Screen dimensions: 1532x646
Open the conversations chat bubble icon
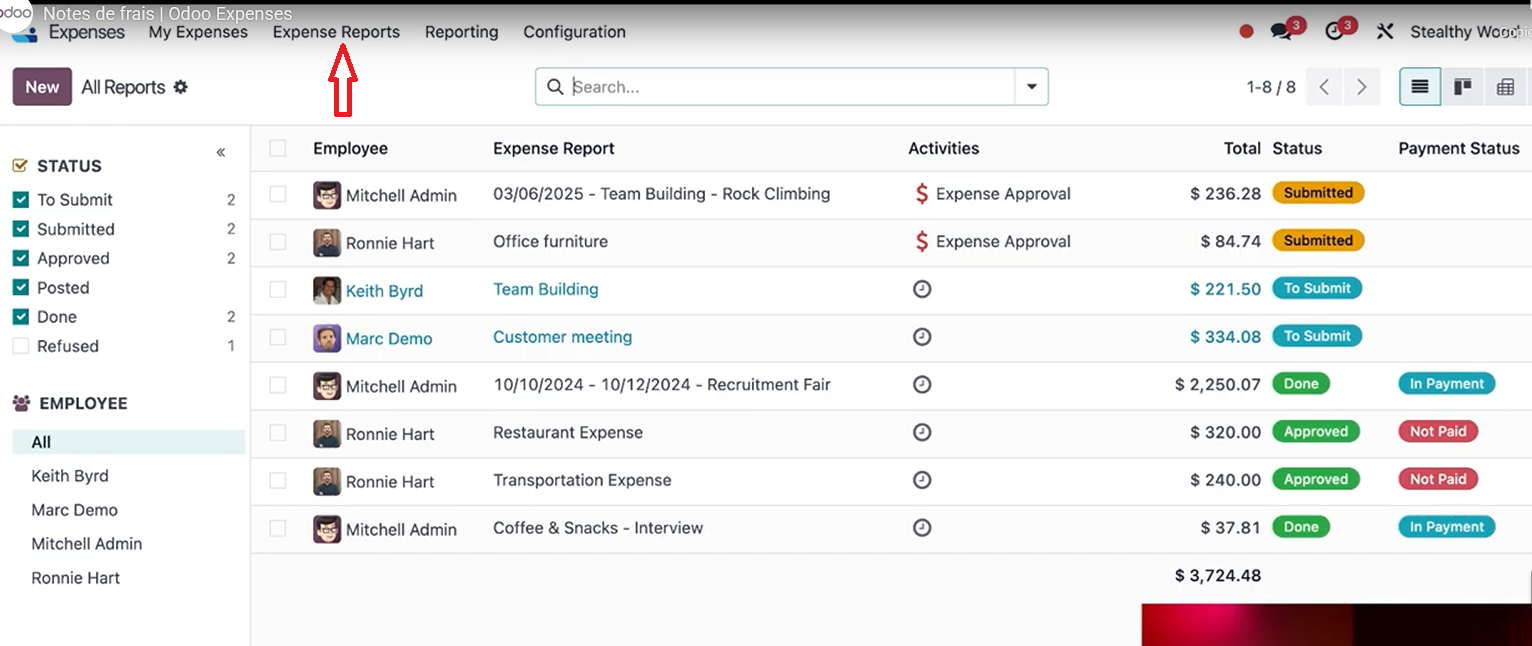click(1281, 32)
